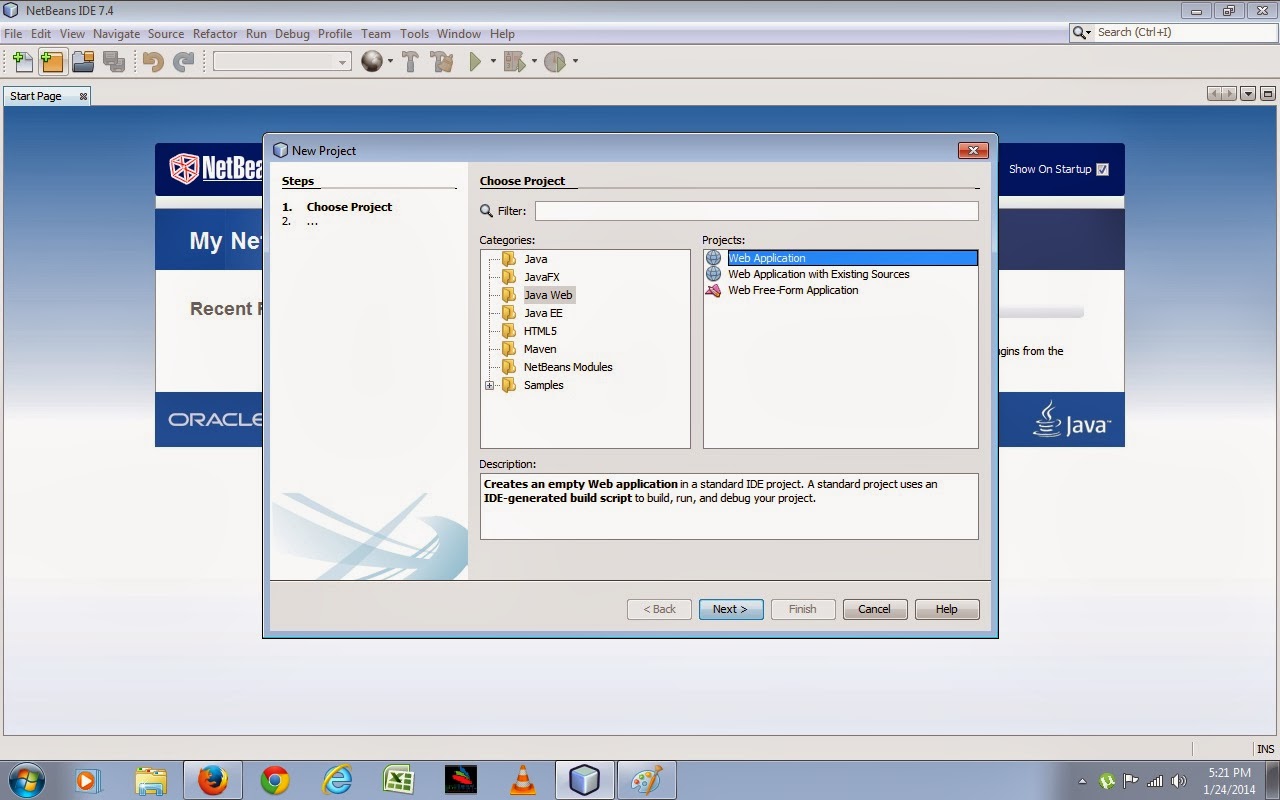1280x800 pixels.
Task: Build the project with hammer icon
Action: click(410, 61)
